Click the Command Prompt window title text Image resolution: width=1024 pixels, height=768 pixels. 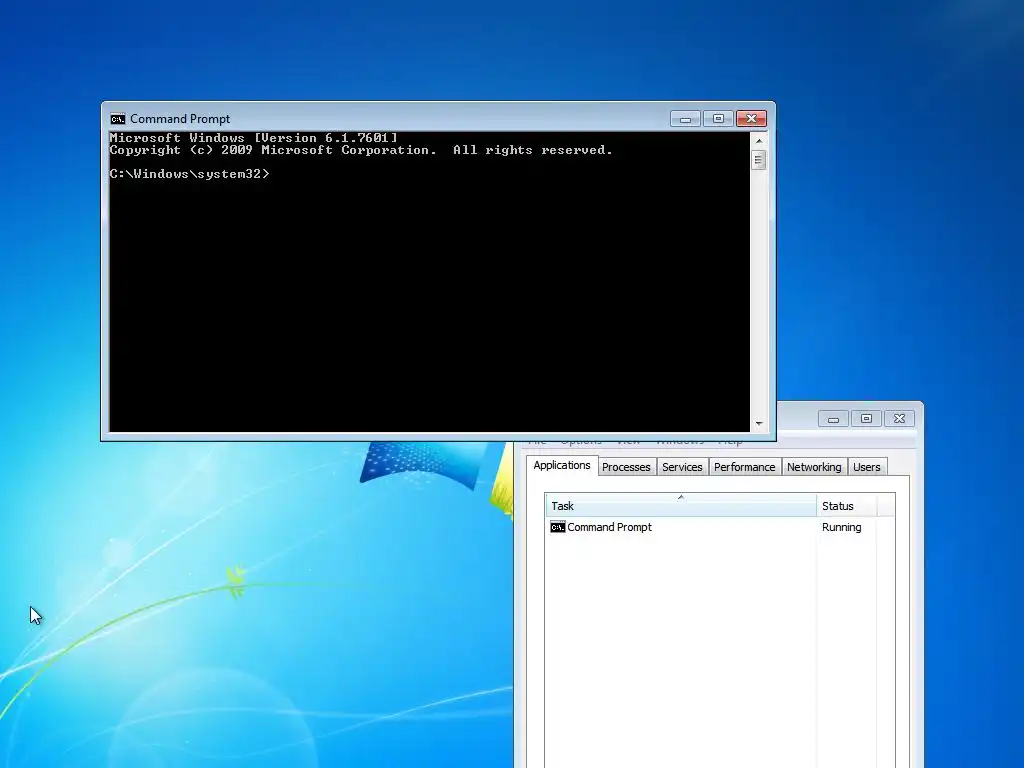pyautogui.click(x=180, y=119)
